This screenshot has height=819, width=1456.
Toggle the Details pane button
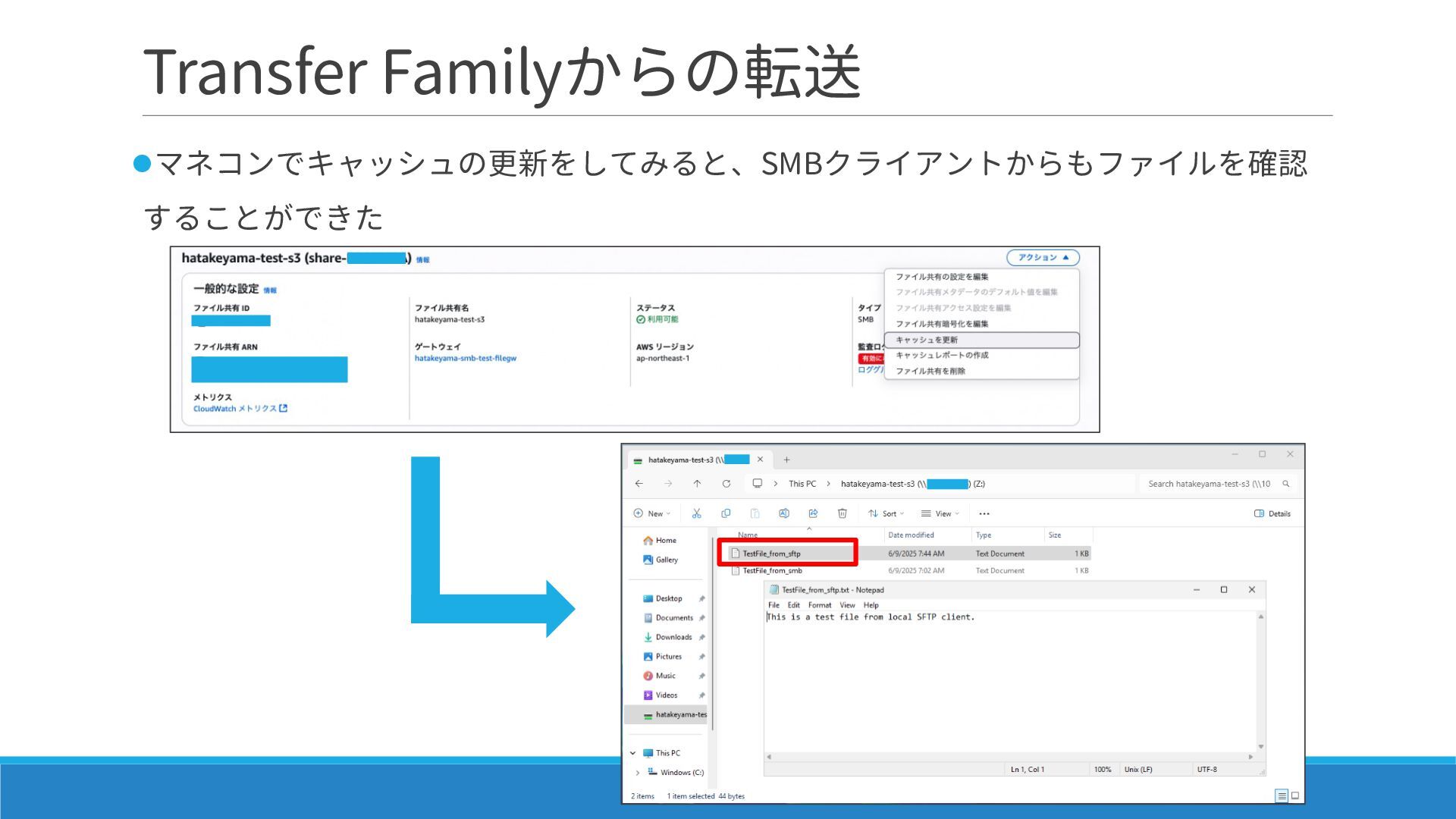1272,513
